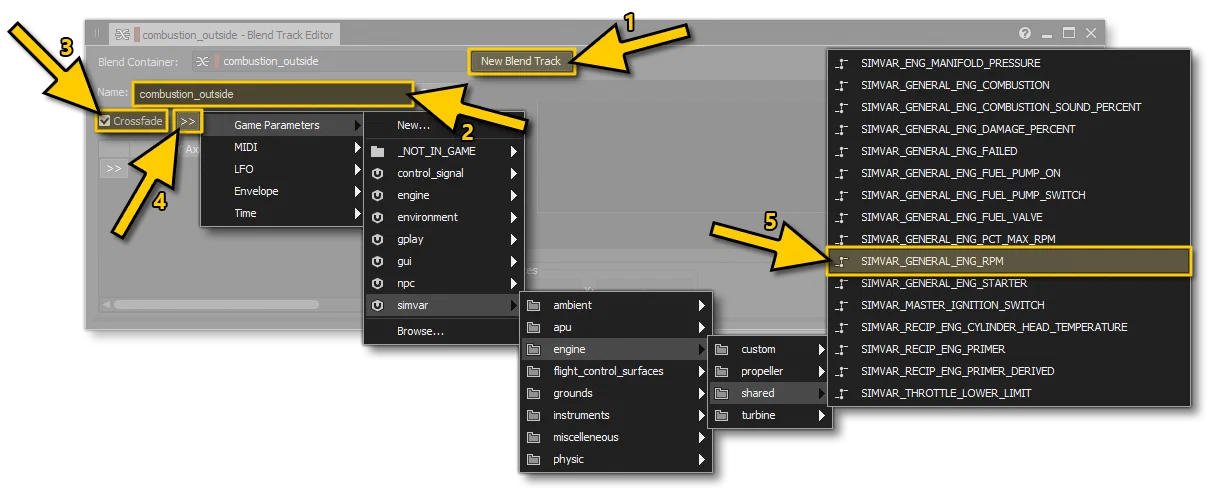Expand the shared folder submenu

click(769, 393)
